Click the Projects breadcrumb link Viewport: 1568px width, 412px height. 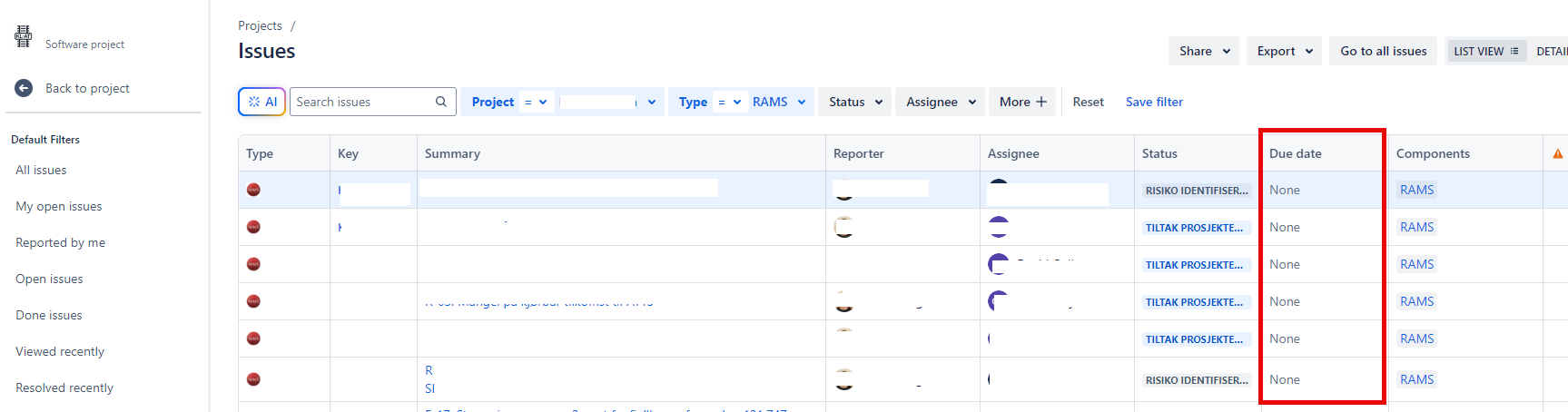[x=260, y=25]
